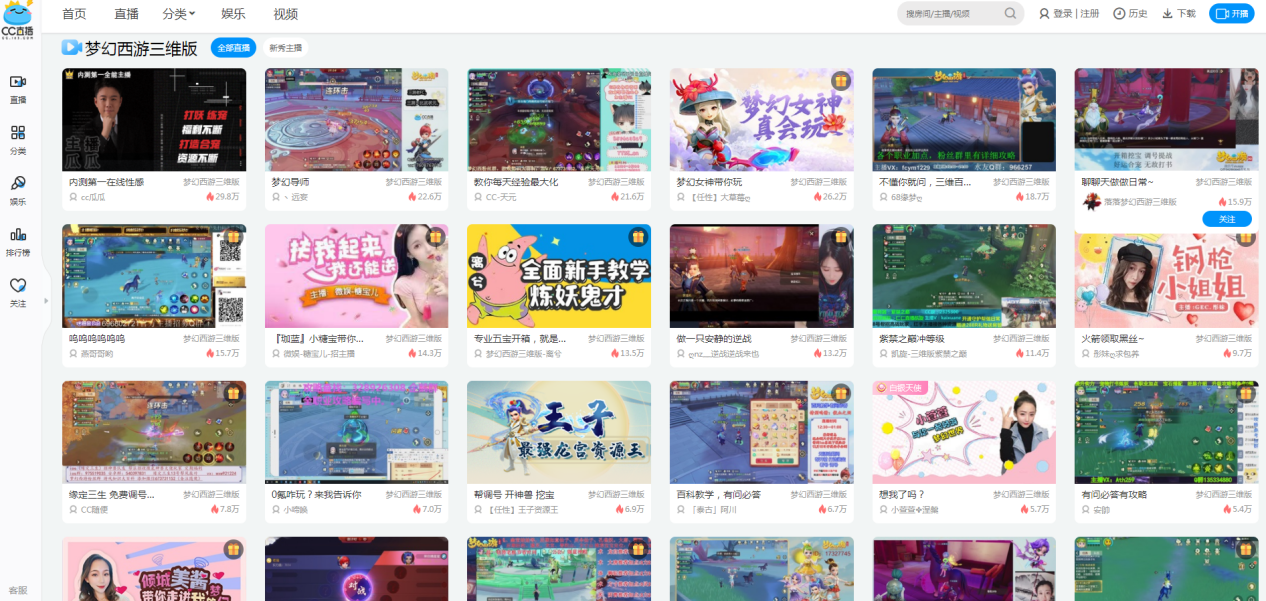
Task: Open the 分类 sidebar grid icon
Action: [x=18, y=138]
